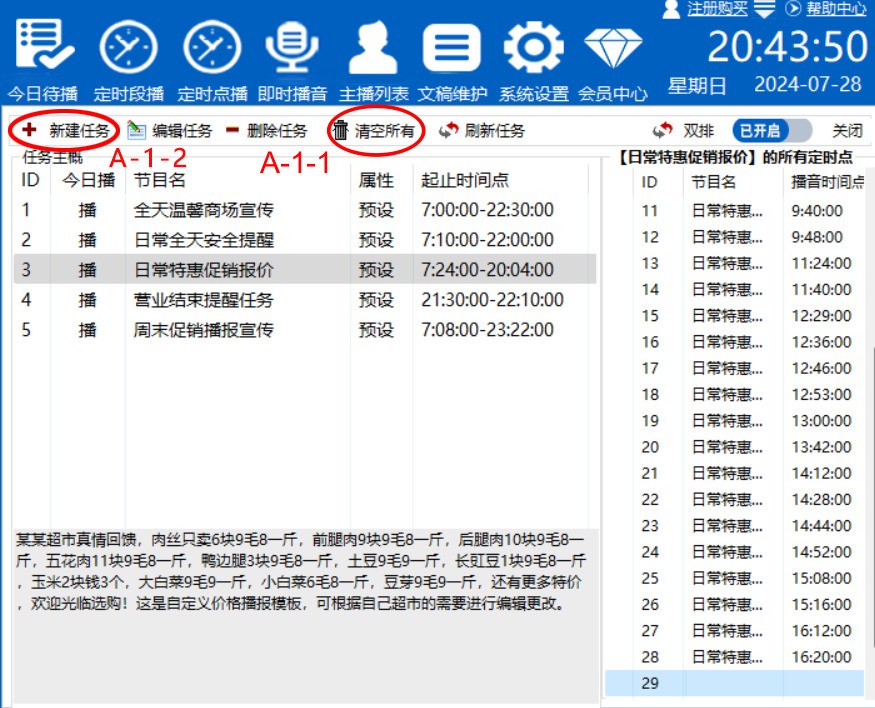Click the 双排 refresh arrows icon

click(x=662, y=131)
